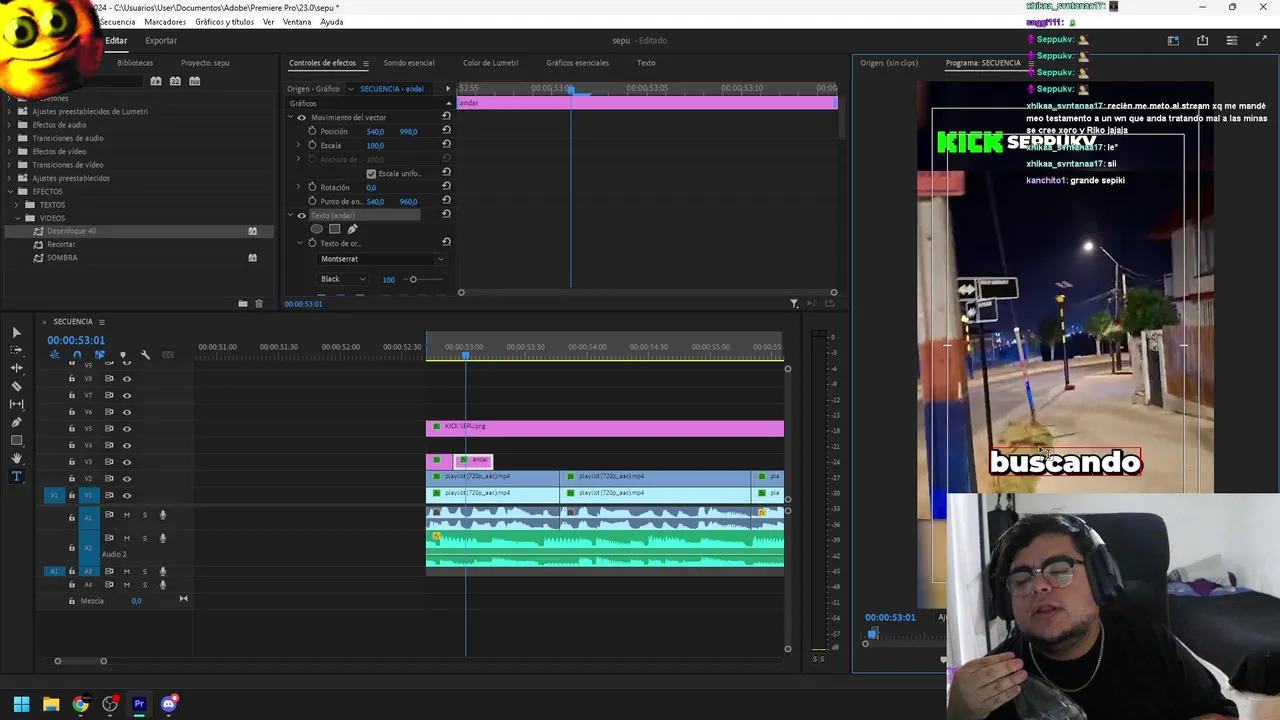
Task: Toggle insert sequences as nests icon
Action: [54, 355]
